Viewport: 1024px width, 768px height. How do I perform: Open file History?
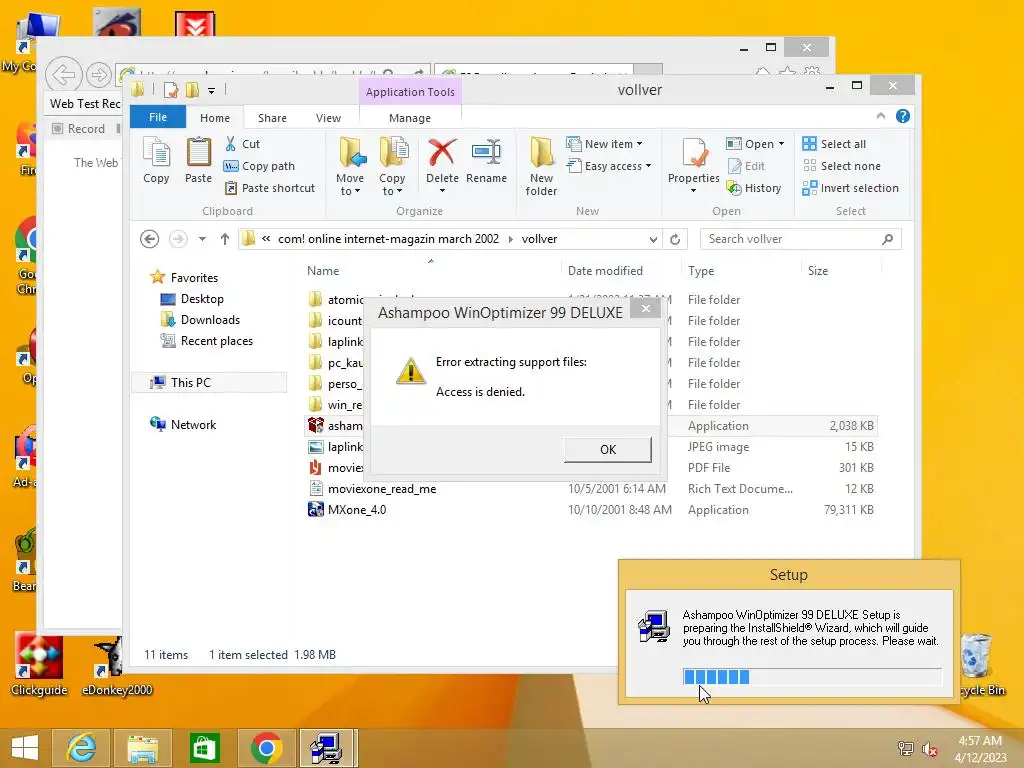[x=754, y=188]
